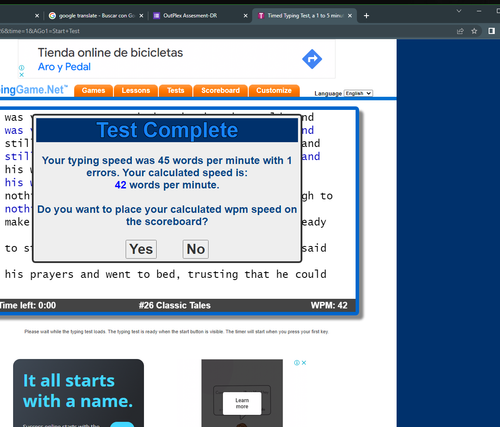Click the blue directions arrow ad icon

coord(312,59)
